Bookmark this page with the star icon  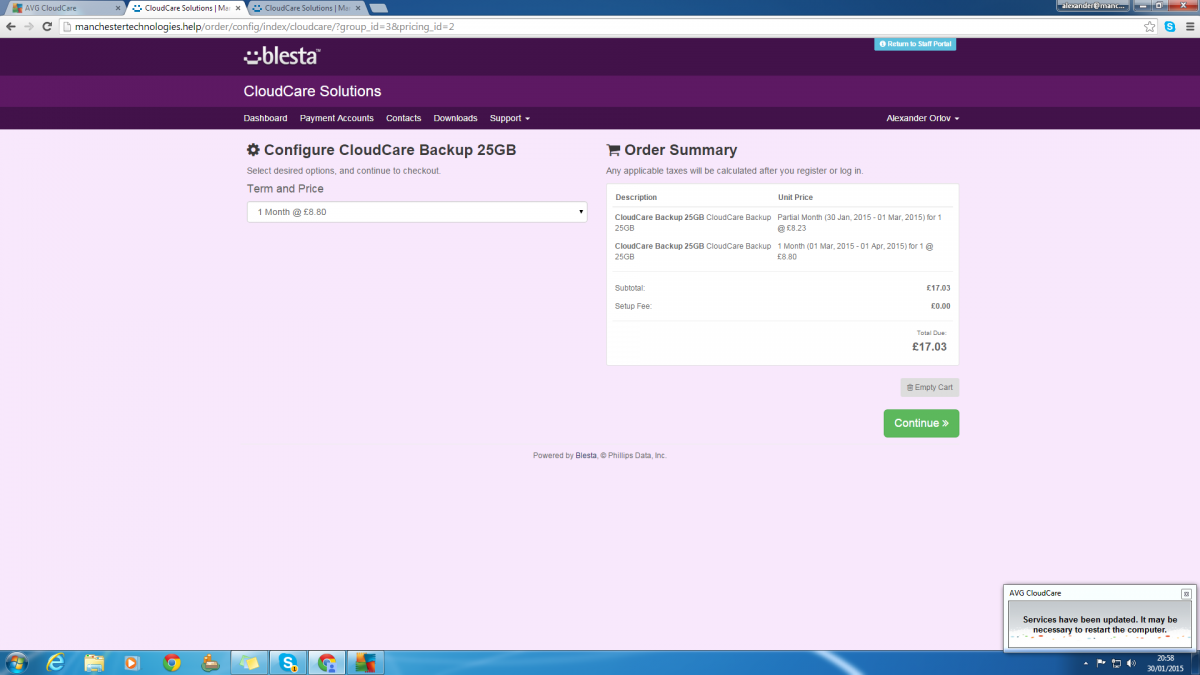[1150, 26]
